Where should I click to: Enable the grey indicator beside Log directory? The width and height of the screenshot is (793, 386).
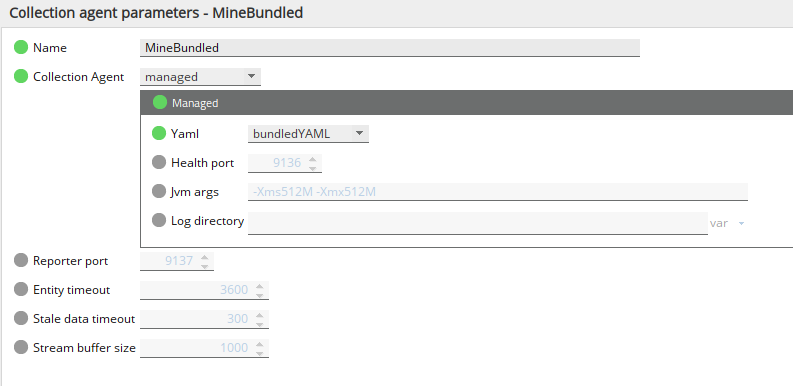tap(159, 221)
